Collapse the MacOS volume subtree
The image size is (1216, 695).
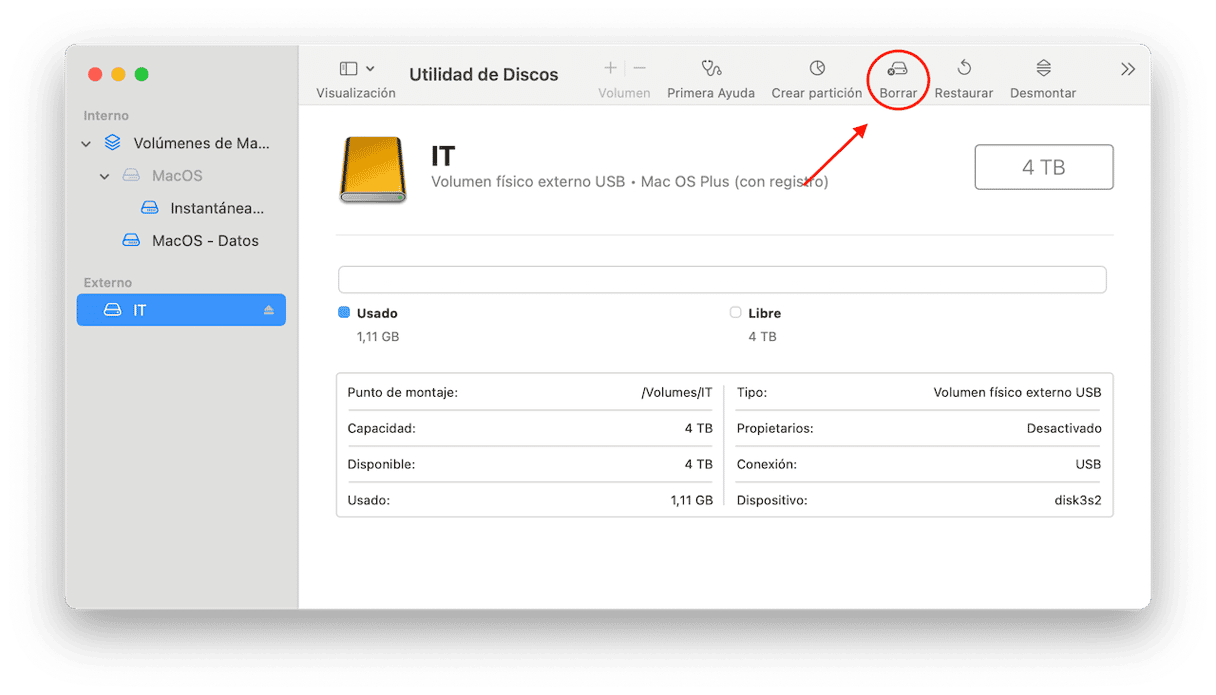tap(105, 177)
